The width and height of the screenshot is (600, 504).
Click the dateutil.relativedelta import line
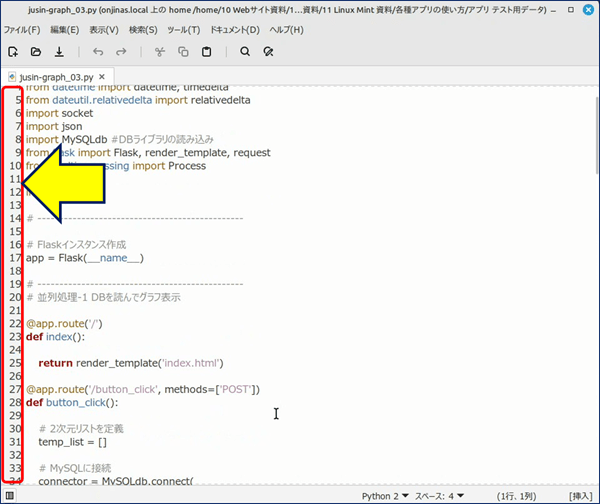click(x=138, y=100)
